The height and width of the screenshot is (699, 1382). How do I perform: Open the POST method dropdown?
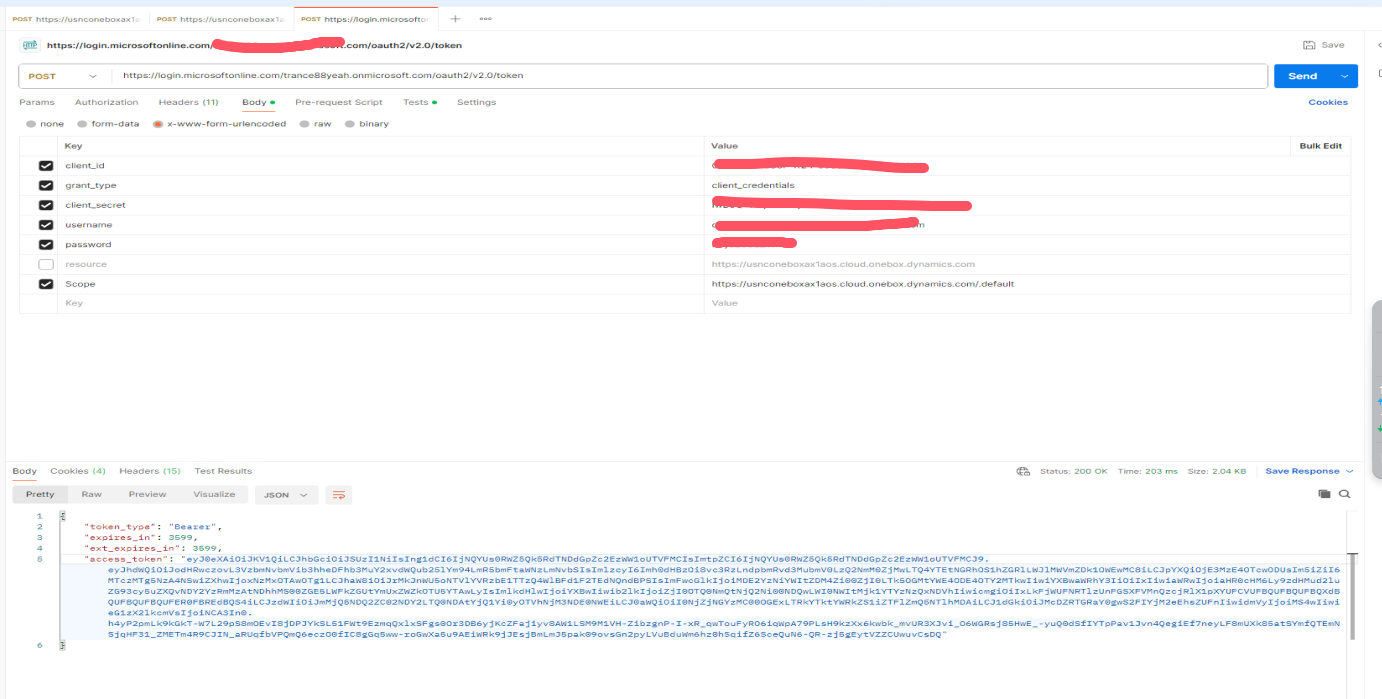click(x=64, y=76)
